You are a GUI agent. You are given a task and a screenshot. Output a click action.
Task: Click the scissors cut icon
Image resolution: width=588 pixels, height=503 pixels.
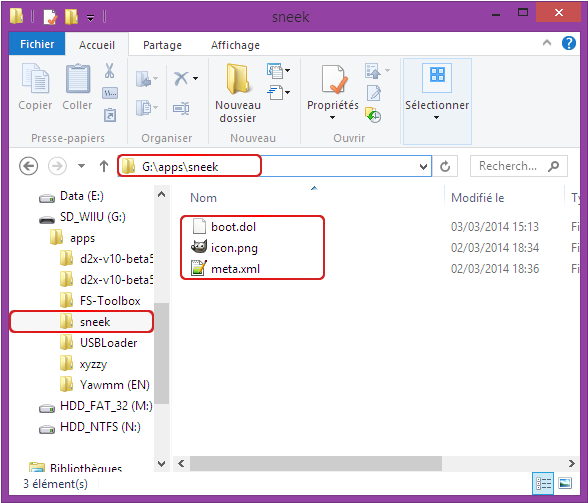(x=109, y=71)
